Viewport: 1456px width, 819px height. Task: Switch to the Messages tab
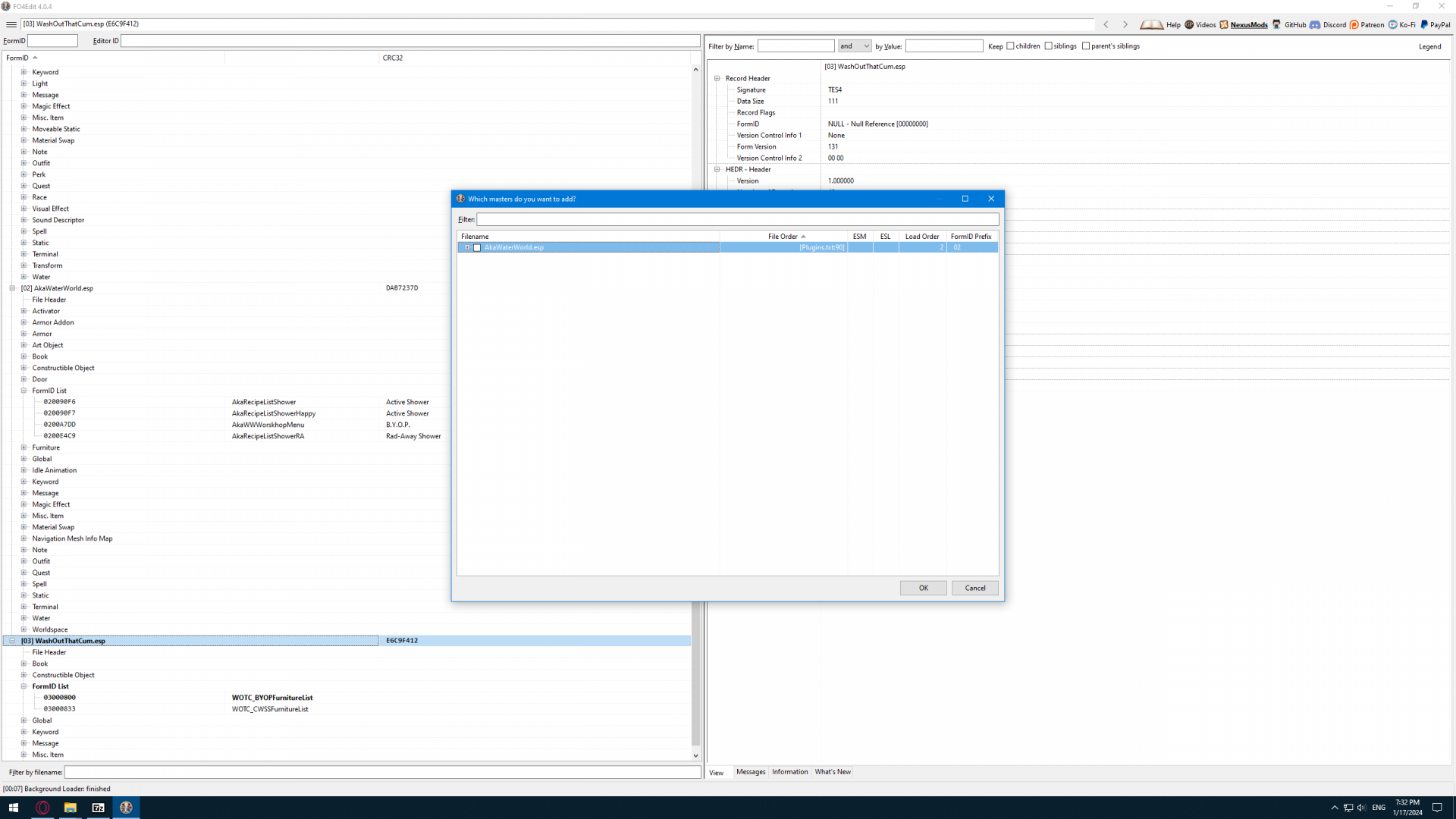tap(751, 772)
